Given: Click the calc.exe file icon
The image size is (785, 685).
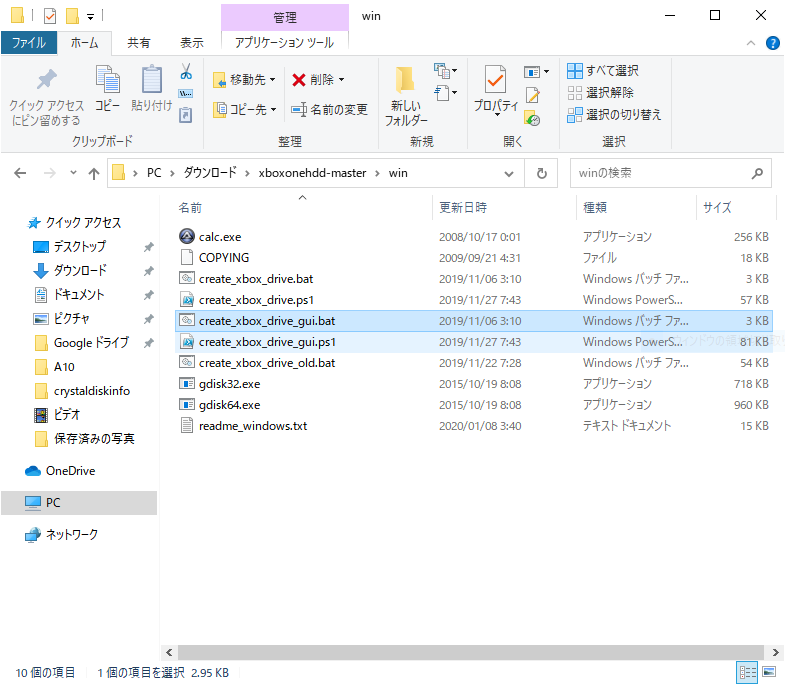Looking at the screenshot, I should tap(187, 236).
